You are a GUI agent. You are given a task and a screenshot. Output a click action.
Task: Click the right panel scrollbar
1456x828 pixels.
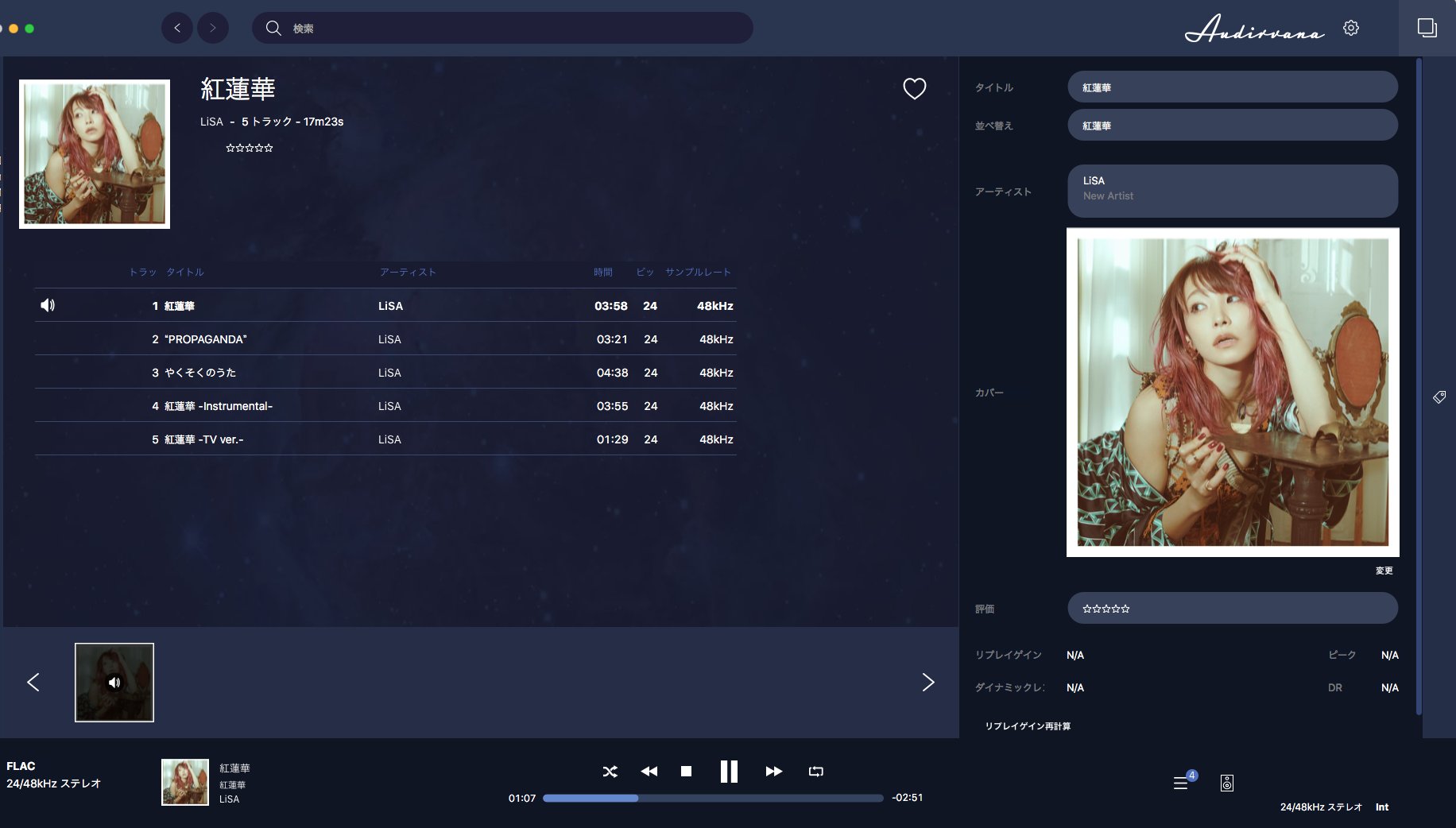click(x=1419, y=386)
